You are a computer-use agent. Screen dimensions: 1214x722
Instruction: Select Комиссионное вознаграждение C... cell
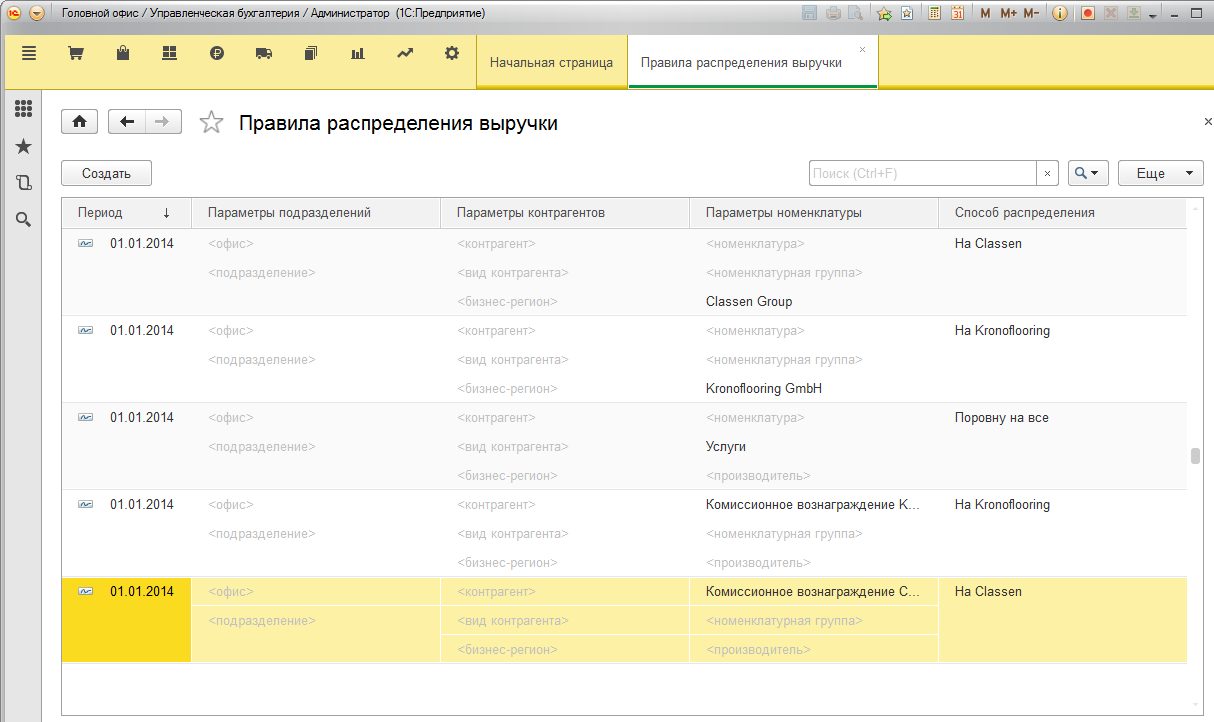(814, 591)
